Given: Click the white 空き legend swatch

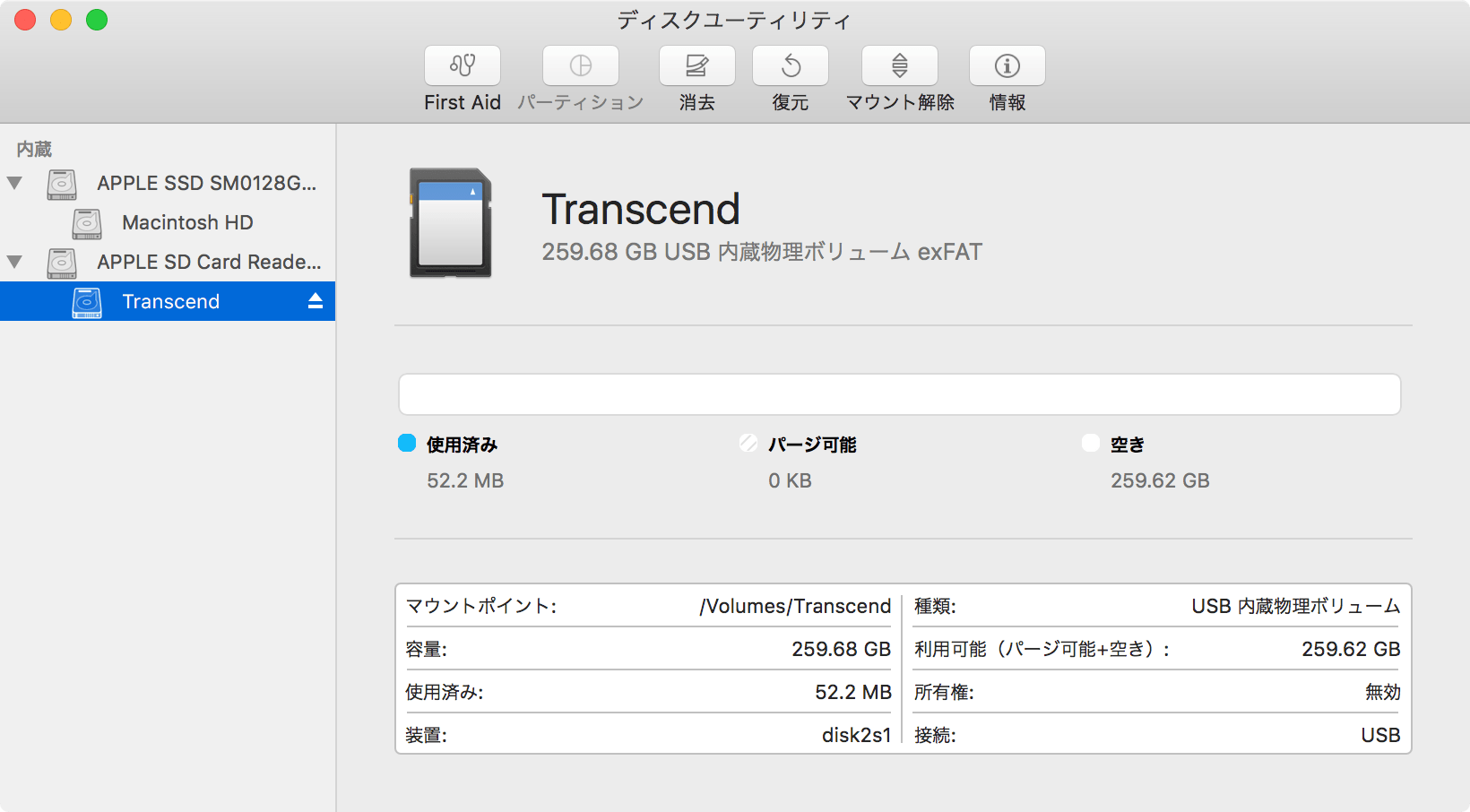Looking at the screenshot, I should (1091, 443).
